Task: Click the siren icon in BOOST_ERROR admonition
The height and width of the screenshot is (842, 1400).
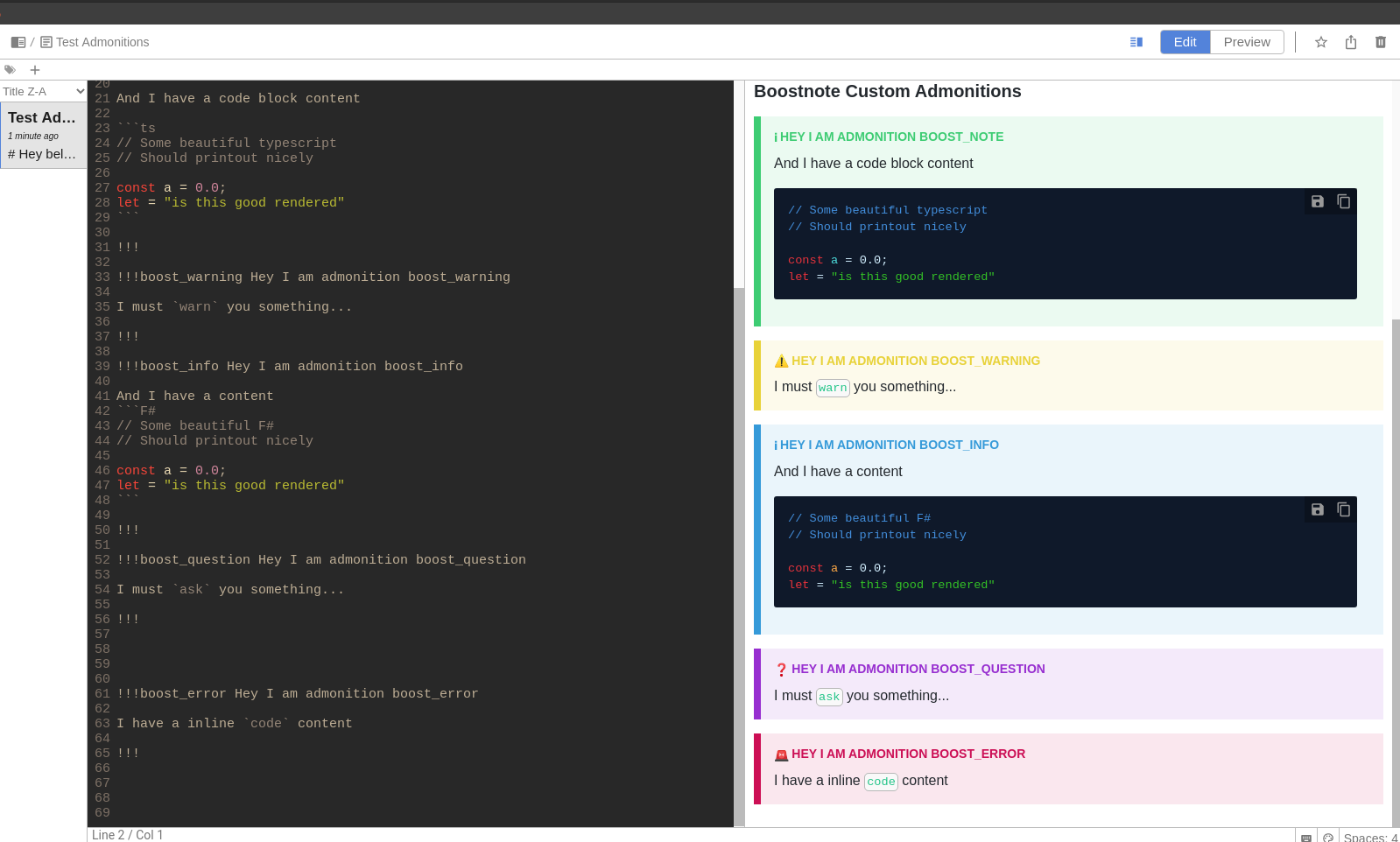Action: coord(781,754)
